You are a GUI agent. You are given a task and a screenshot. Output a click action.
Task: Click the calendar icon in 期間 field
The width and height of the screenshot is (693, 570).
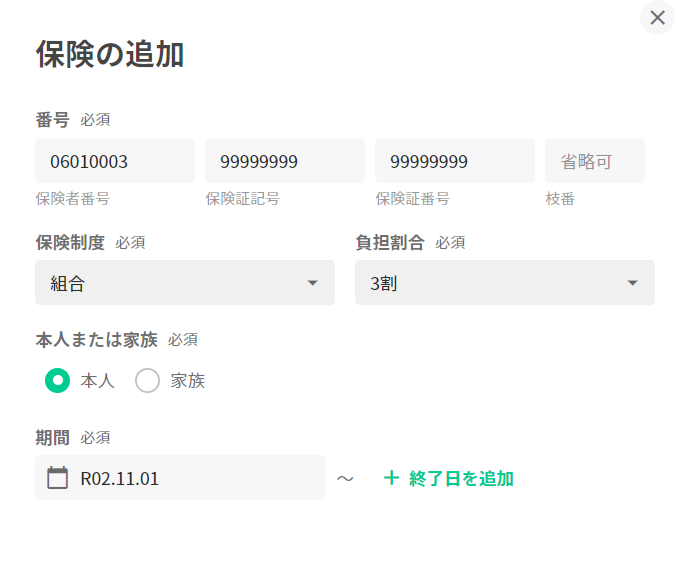click(x=58, y=478)
